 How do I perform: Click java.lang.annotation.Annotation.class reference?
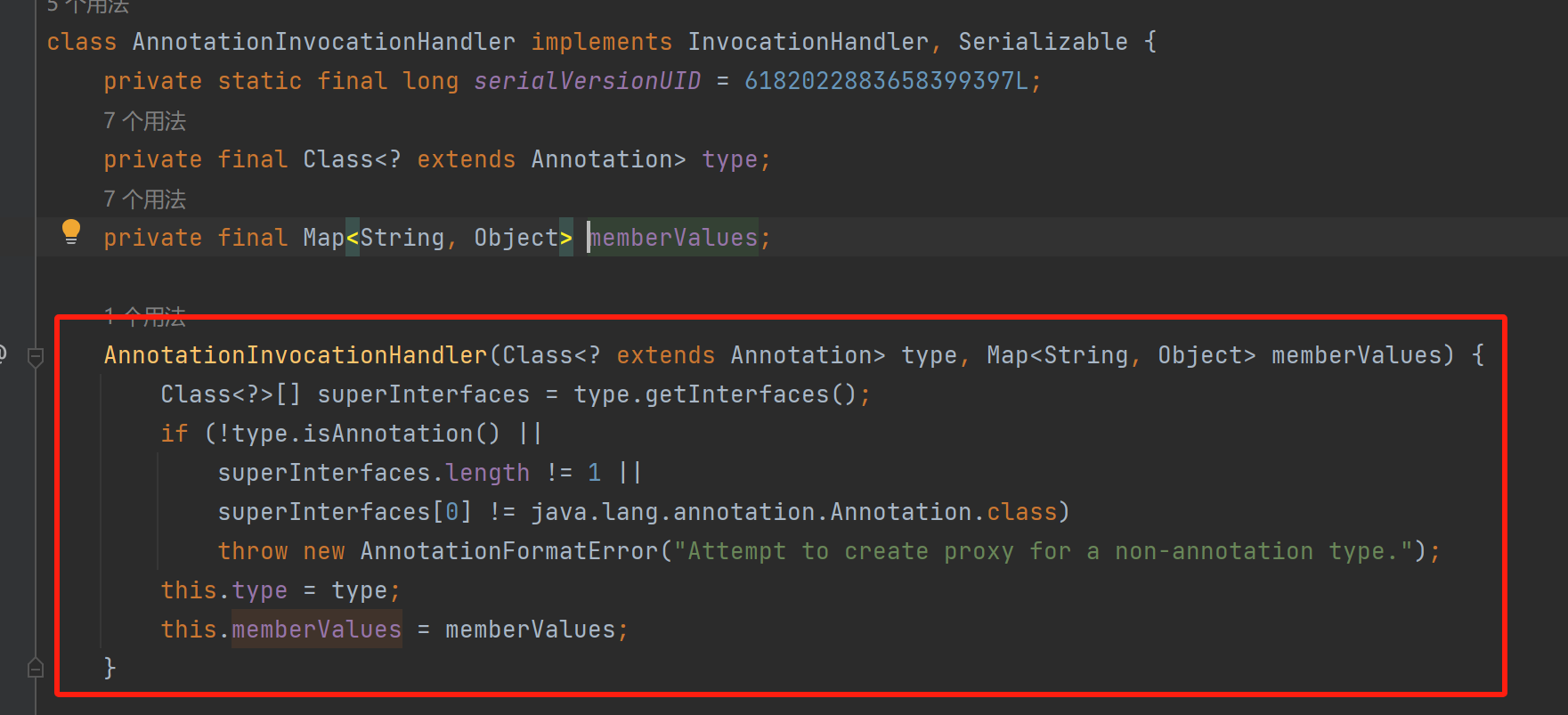pyautogui.click(x=792, y=512)
